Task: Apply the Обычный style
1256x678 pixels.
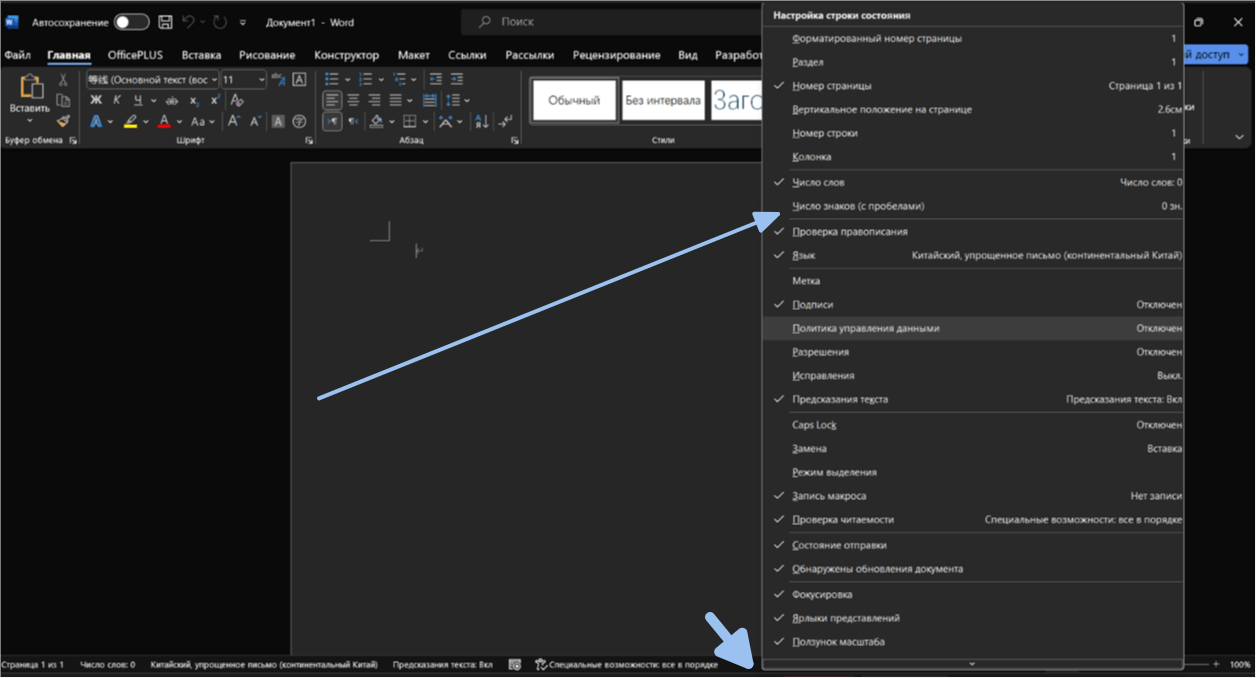Action: tap(574, 100)
